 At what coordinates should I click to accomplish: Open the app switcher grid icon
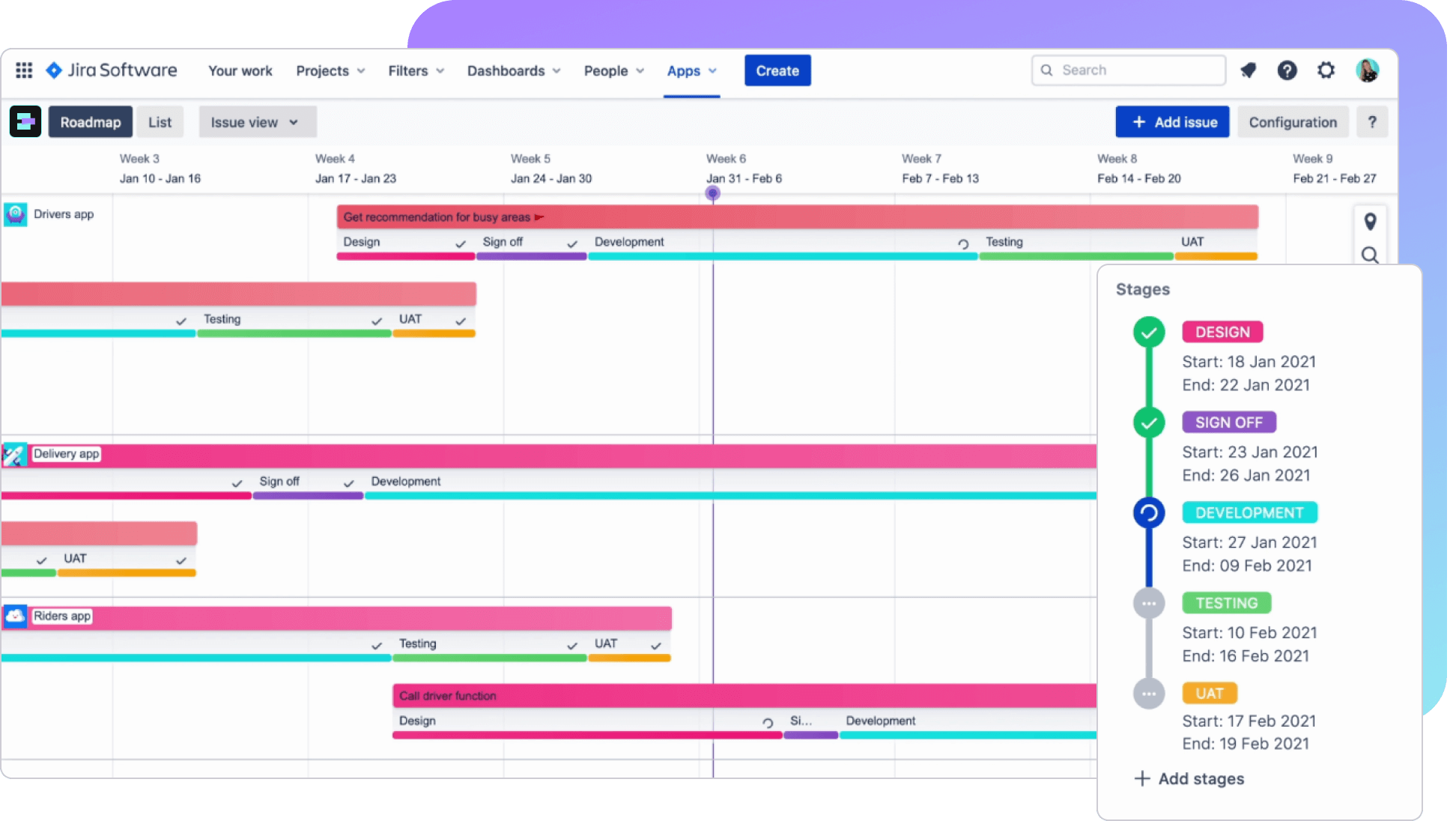click(x=24, y=70)
